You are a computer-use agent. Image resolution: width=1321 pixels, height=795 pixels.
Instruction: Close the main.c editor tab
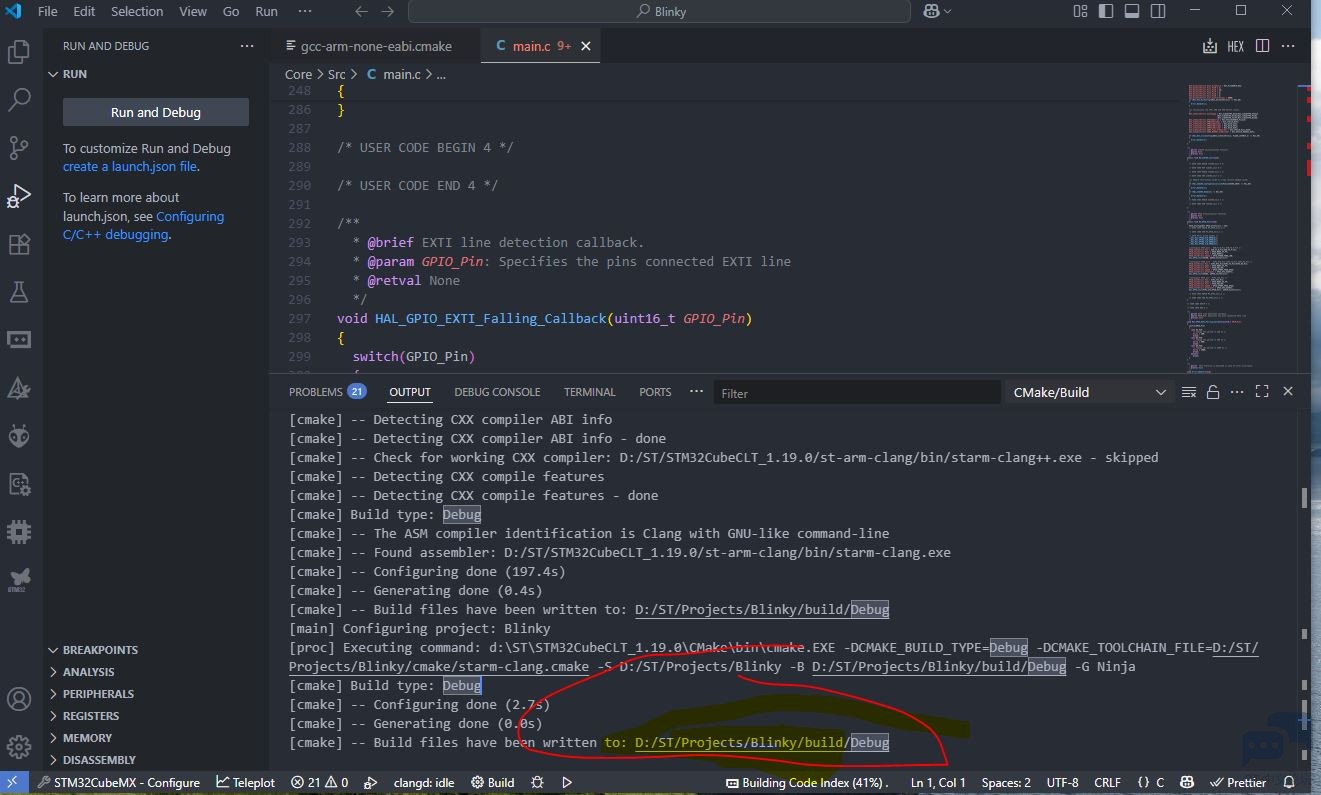[586, 46]
